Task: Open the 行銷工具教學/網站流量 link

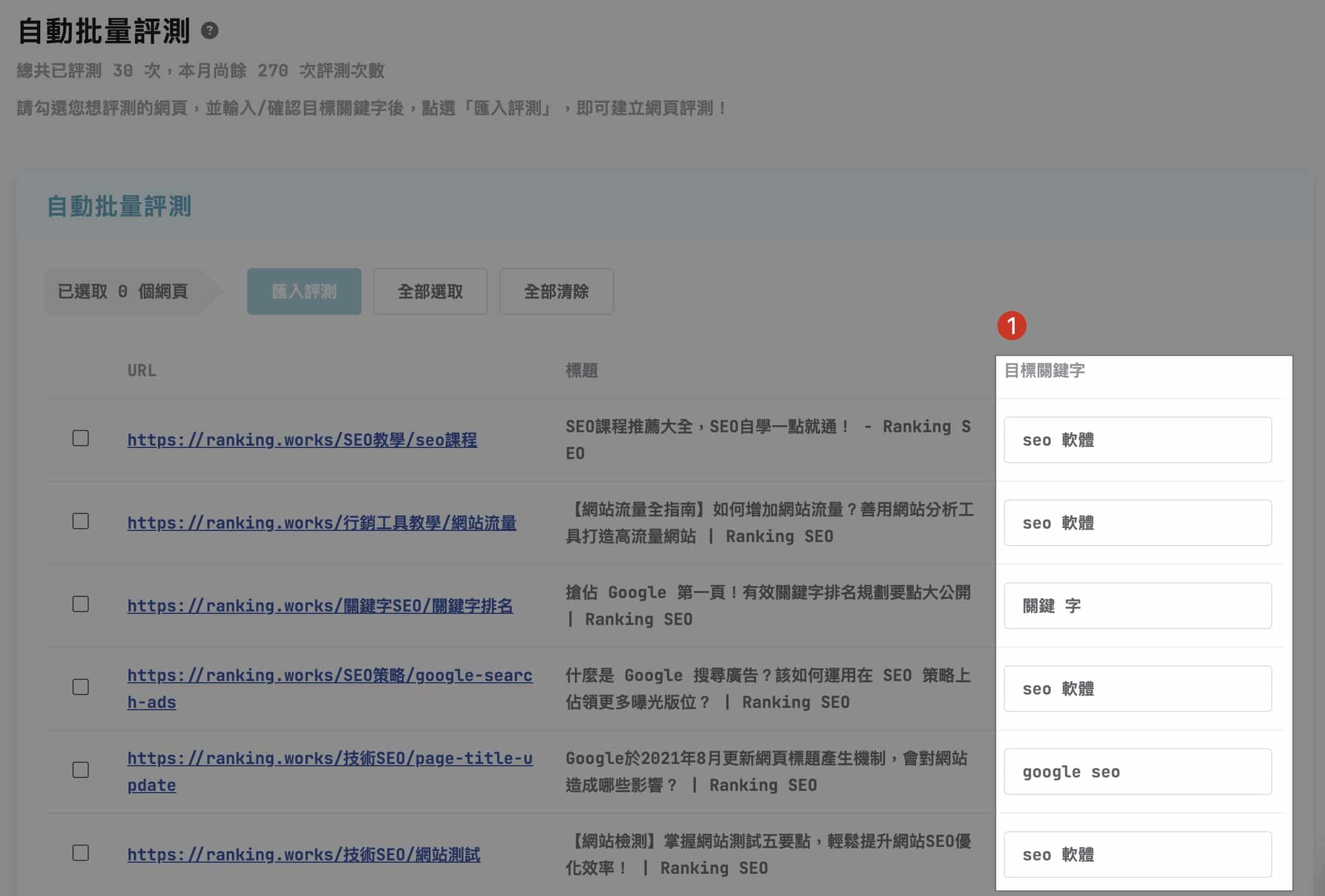Action: tap(321, 523)
